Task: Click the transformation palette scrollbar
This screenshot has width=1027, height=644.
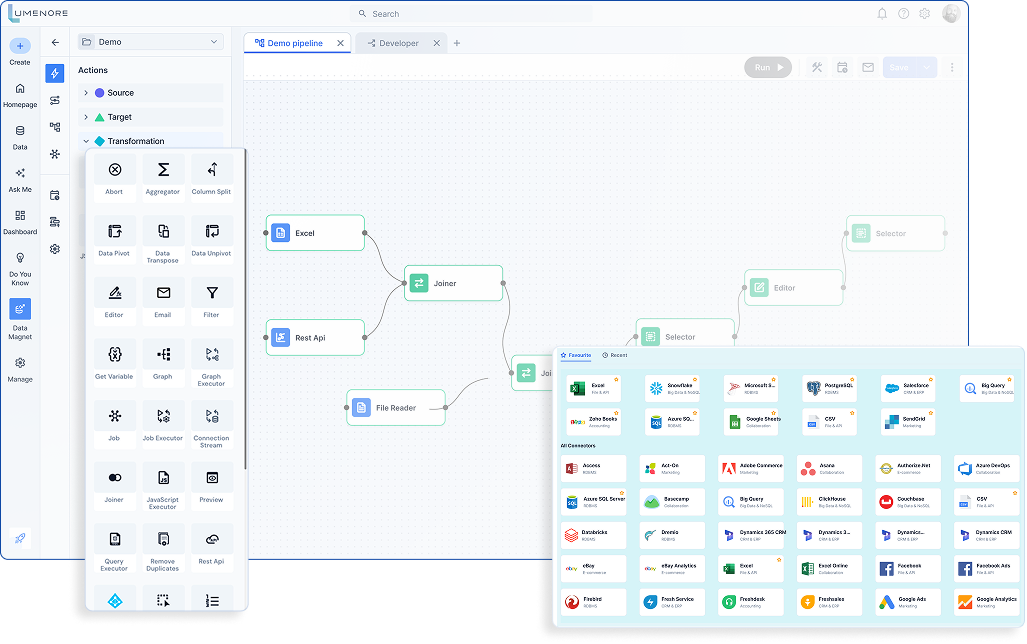Action: (246, 309)
